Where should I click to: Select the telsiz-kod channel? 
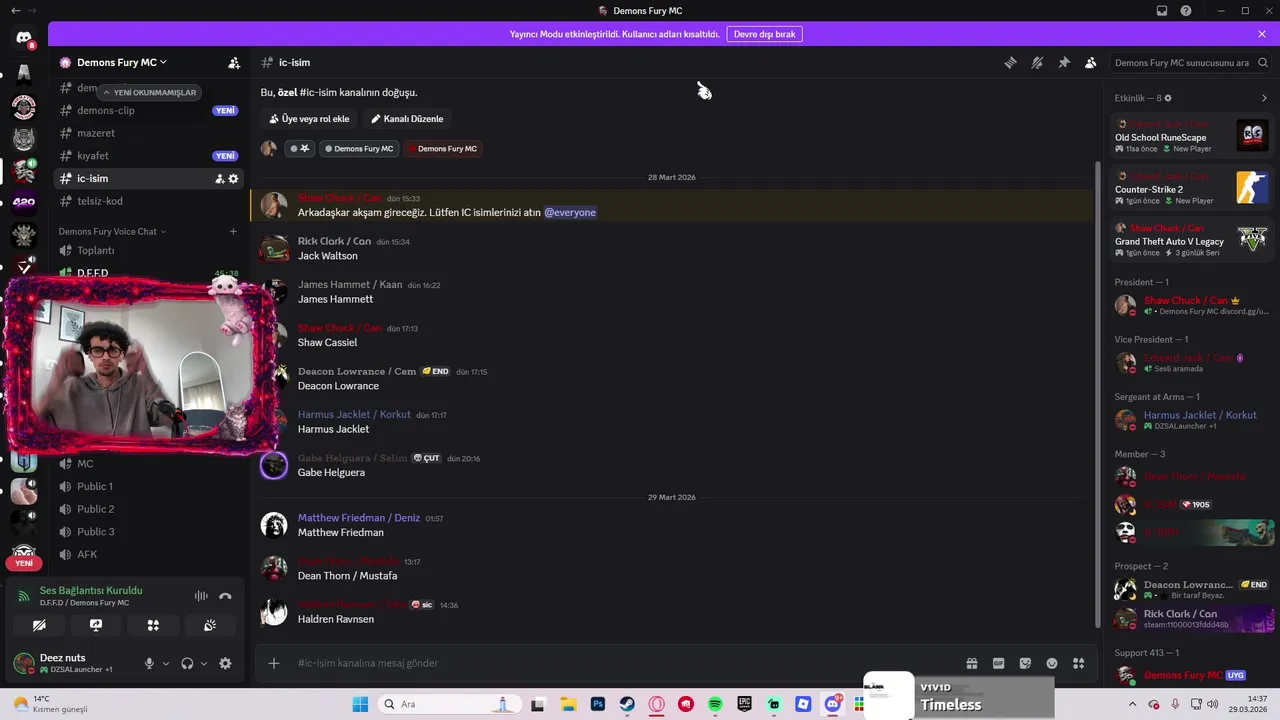tap(149, 201)
